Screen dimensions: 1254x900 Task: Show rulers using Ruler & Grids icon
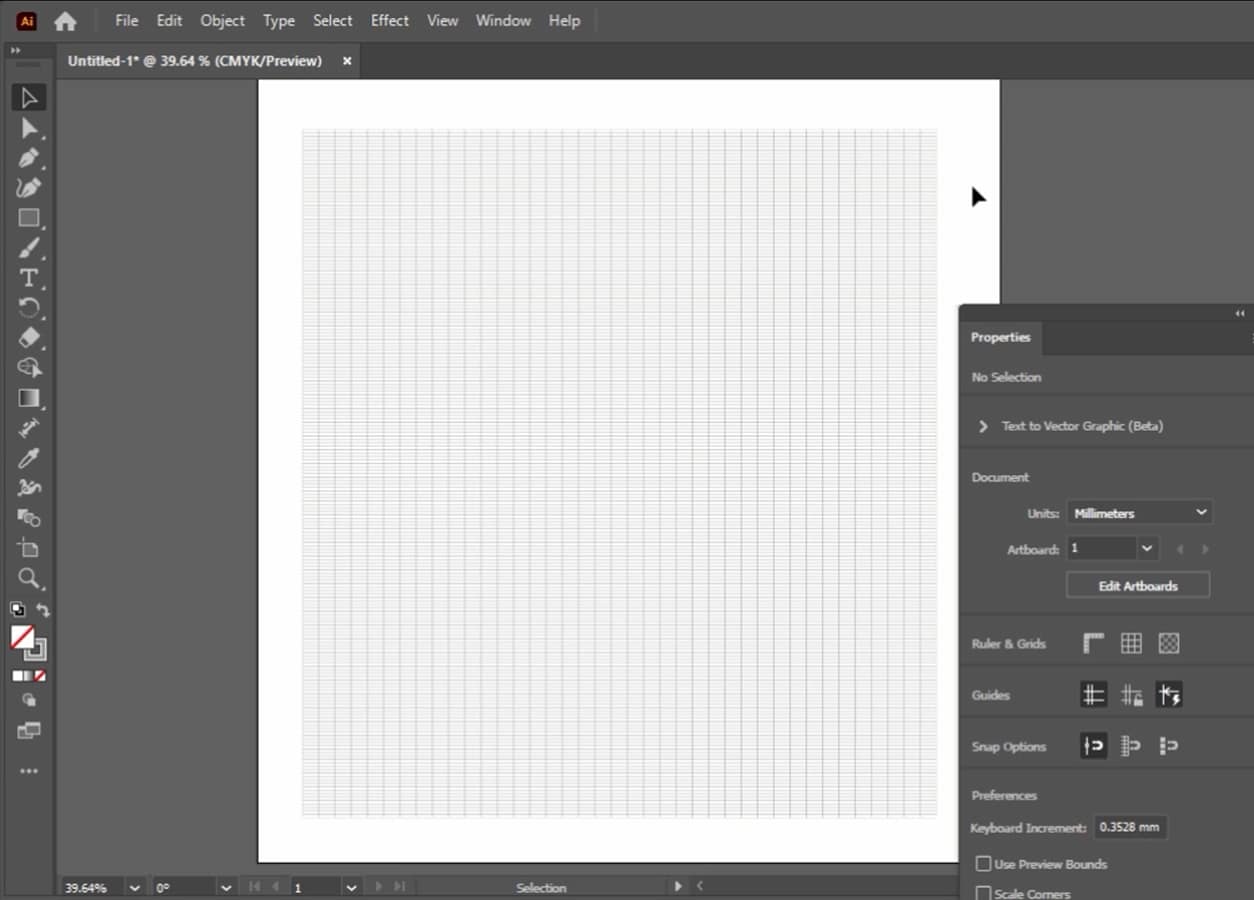tap(1093, 644)
